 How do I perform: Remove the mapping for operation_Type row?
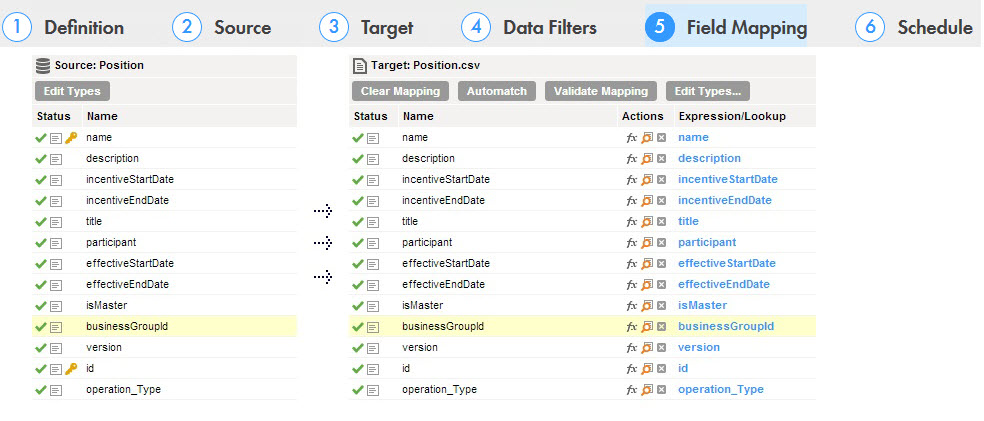pyautogui.click(x=661, y=390)
